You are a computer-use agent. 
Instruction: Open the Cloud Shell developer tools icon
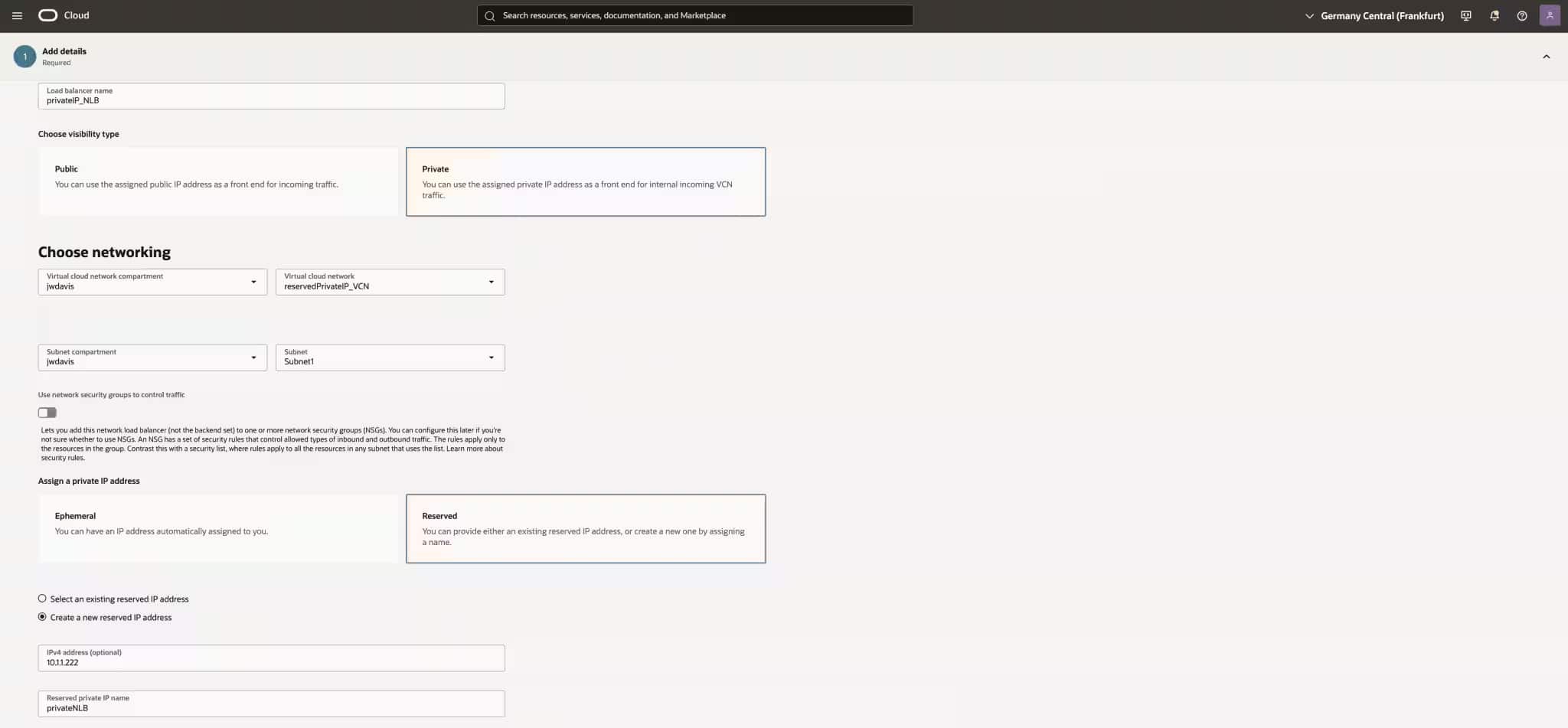pyautogui.click(x=1465, y=15)
